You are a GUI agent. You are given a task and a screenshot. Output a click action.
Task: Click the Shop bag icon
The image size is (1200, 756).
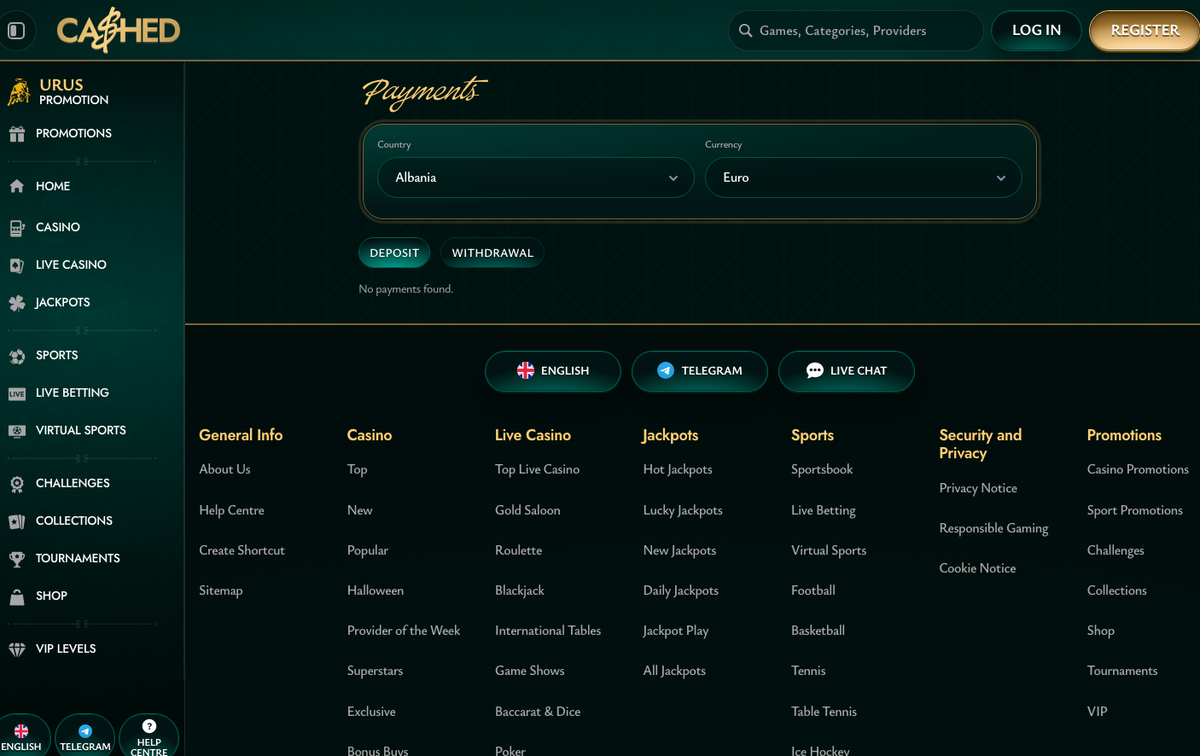pos(17,597)
